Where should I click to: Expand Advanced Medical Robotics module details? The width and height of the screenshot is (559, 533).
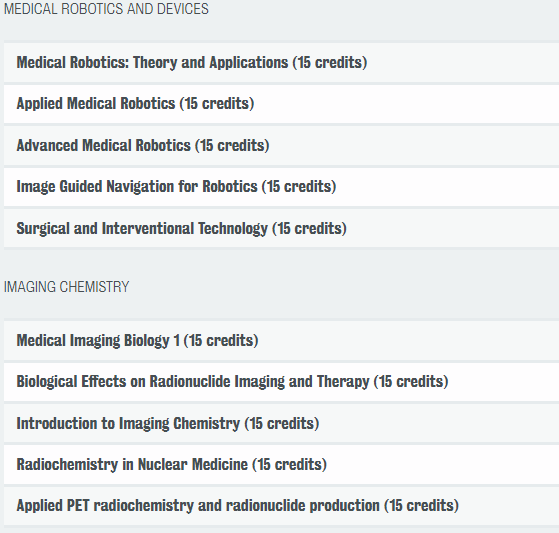coord(281,145)
